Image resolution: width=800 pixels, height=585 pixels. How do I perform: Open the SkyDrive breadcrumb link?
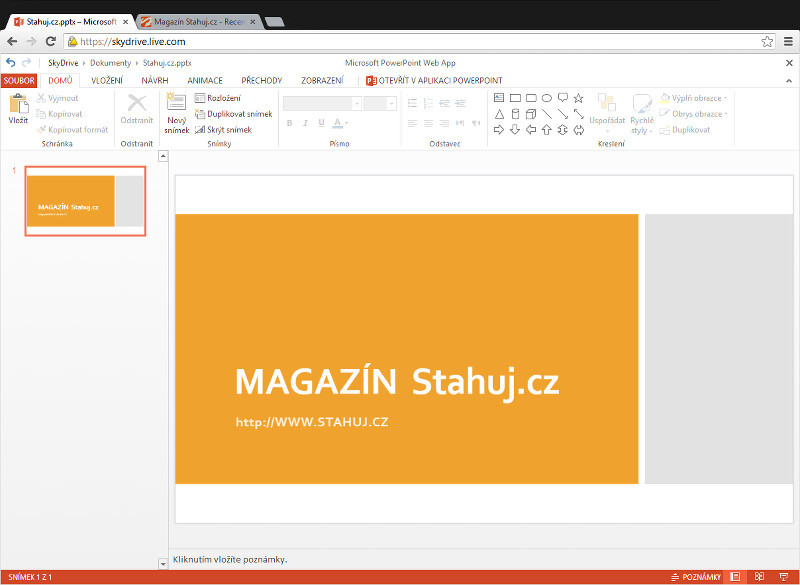click(x=63, y=63)
